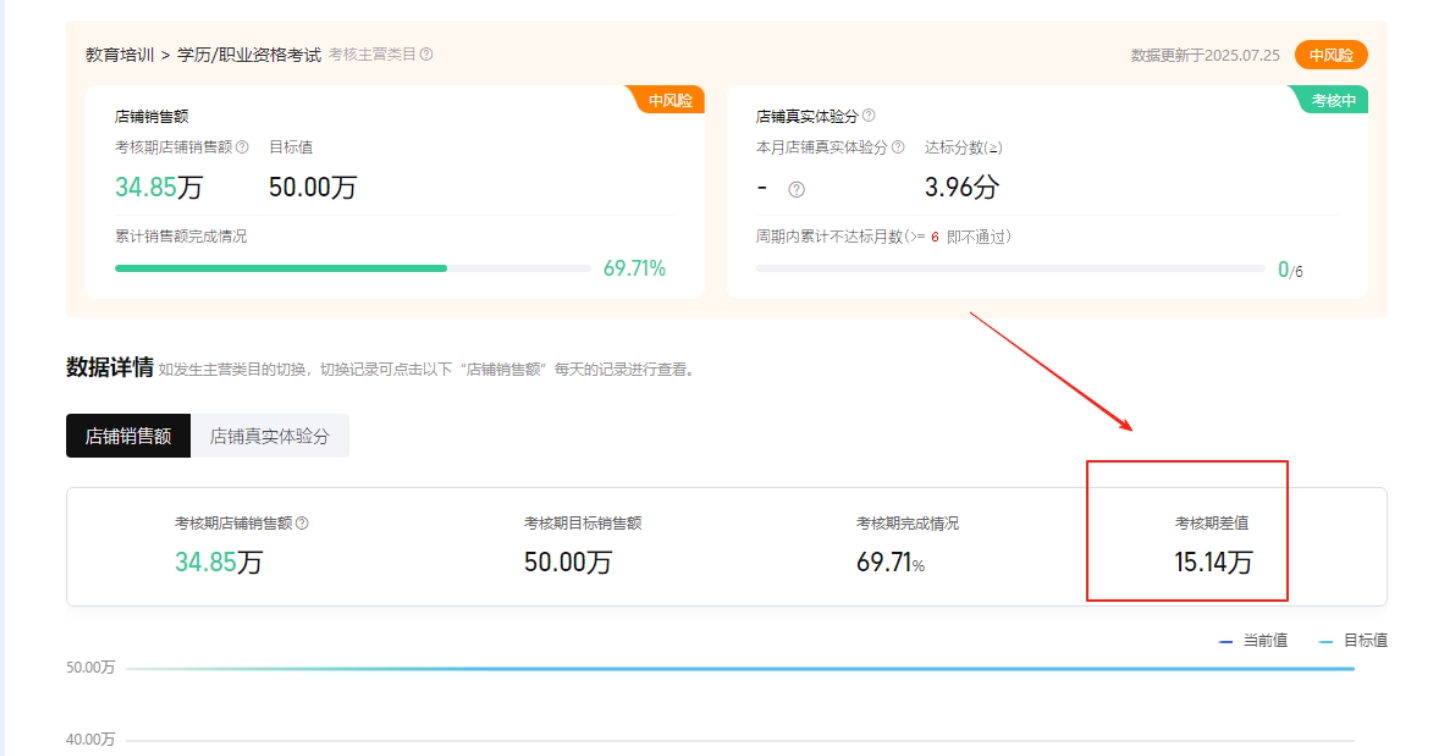Click question icon beside the dash score value
Image resolution: width=1437 pixels, height=756 pixels.
(x=796, y=190)
